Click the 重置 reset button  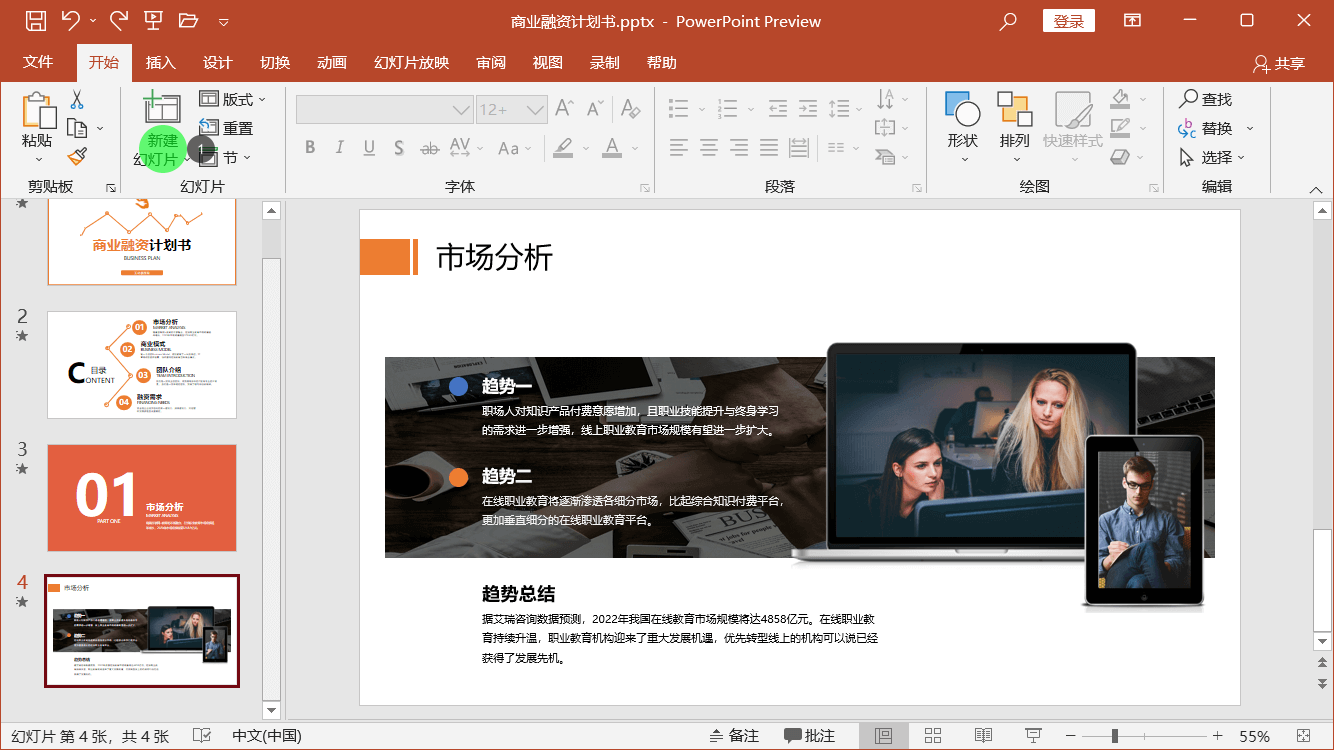pyautogui.click(x=227, y=128)
